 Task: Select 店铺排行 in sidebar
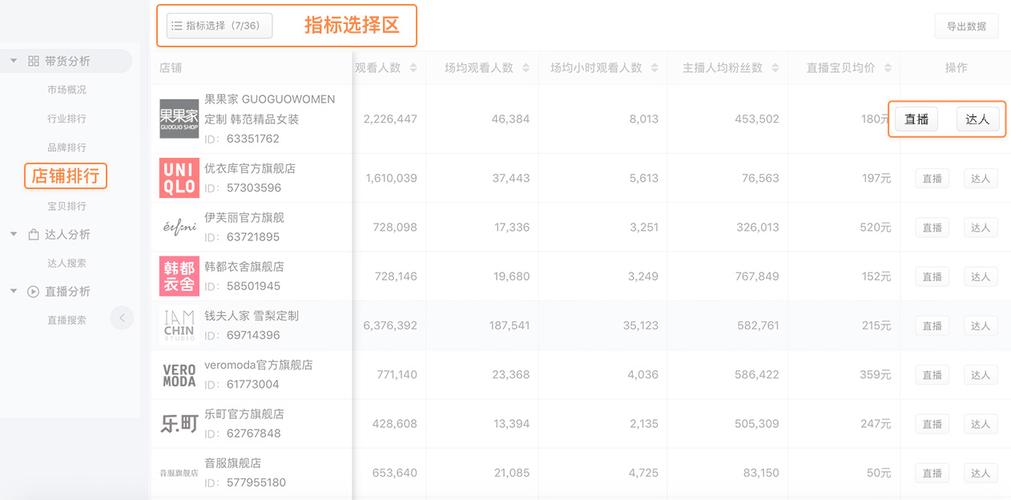[x=65, y=176]
